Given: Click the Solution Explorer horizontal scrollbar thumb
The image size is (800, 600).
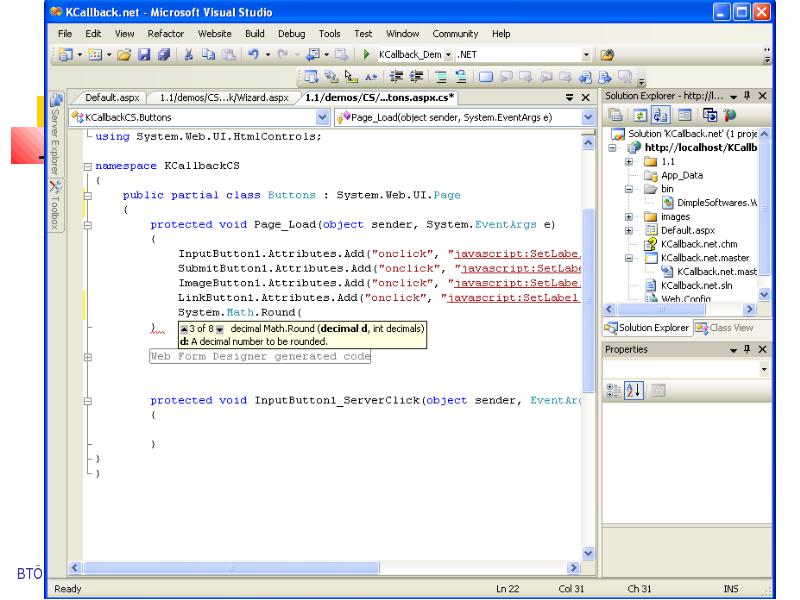Looking at the screenshot, I should pos(661,309).
